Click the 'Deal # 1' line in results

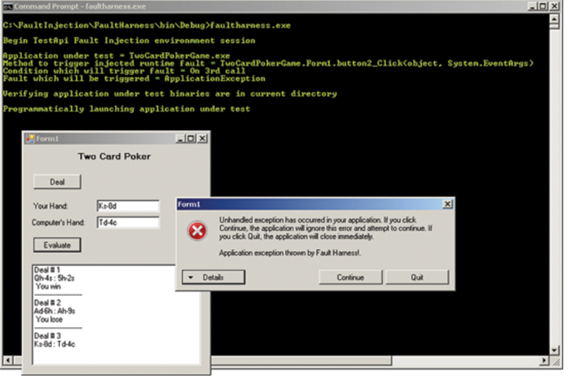[47, 270]
